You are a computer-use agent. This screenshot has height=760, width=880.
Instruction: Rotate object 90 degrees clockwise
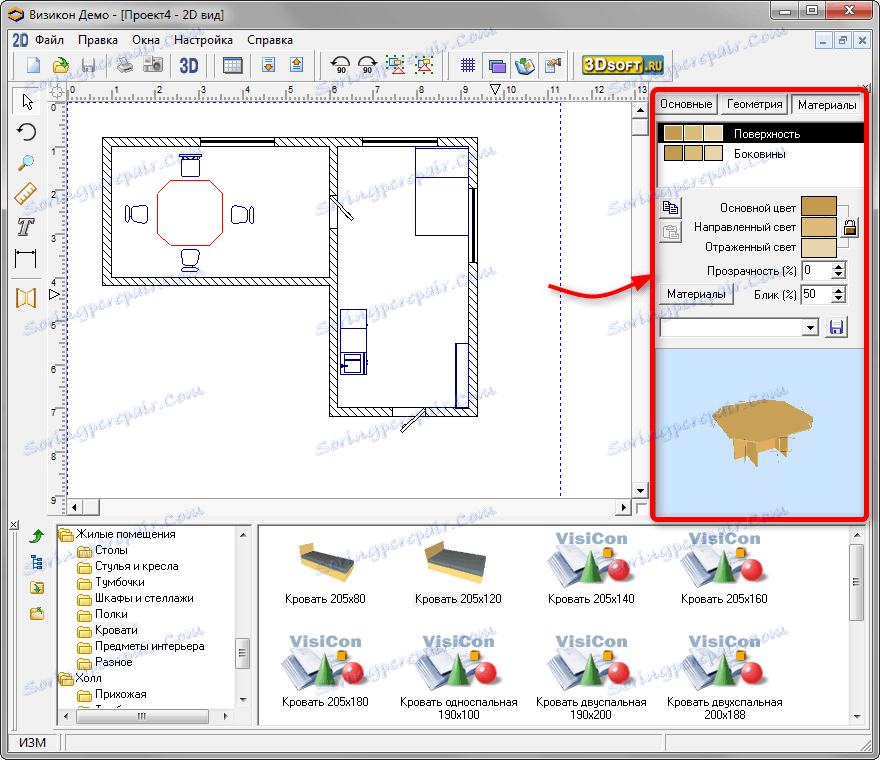[x=367, y=66]
